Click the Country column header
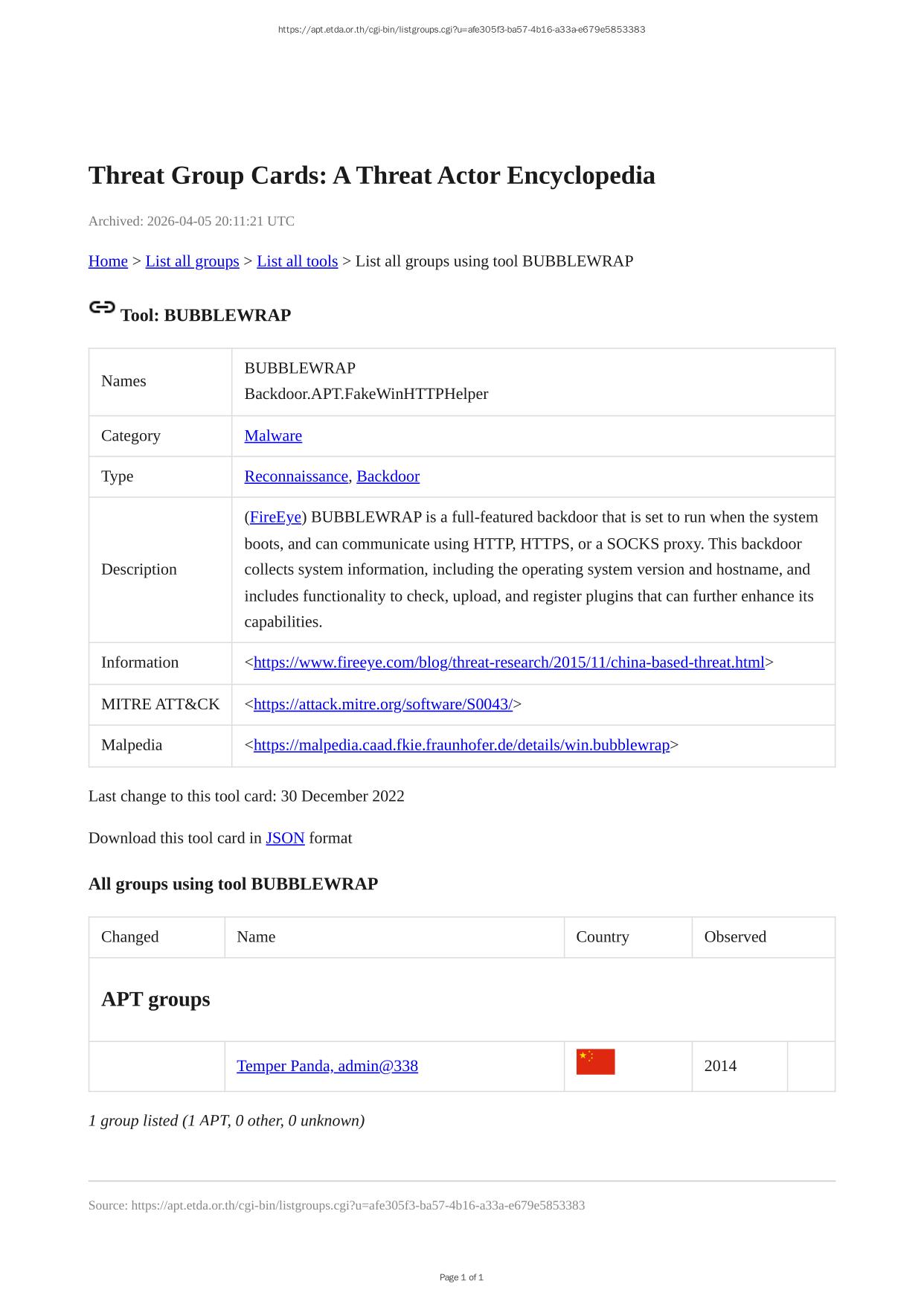Image resolution: width=924 pixels, height=1307 pixels. (603, 937)
